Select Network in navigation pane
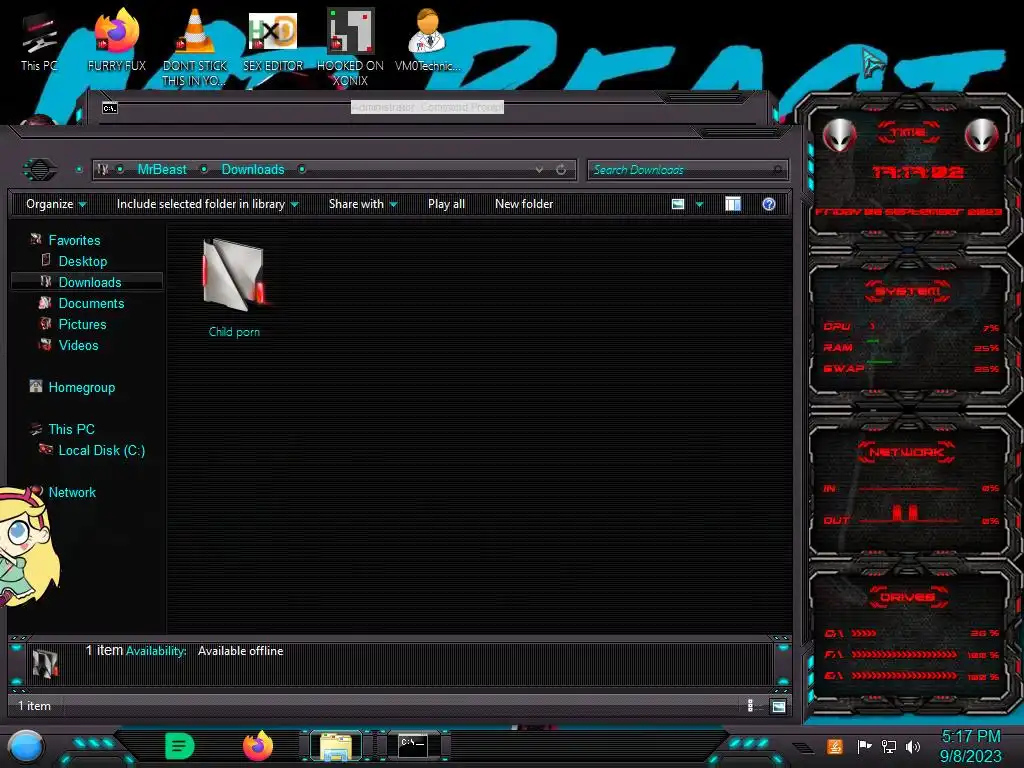Screen dimensions: 1024x768 click(72, 492)
